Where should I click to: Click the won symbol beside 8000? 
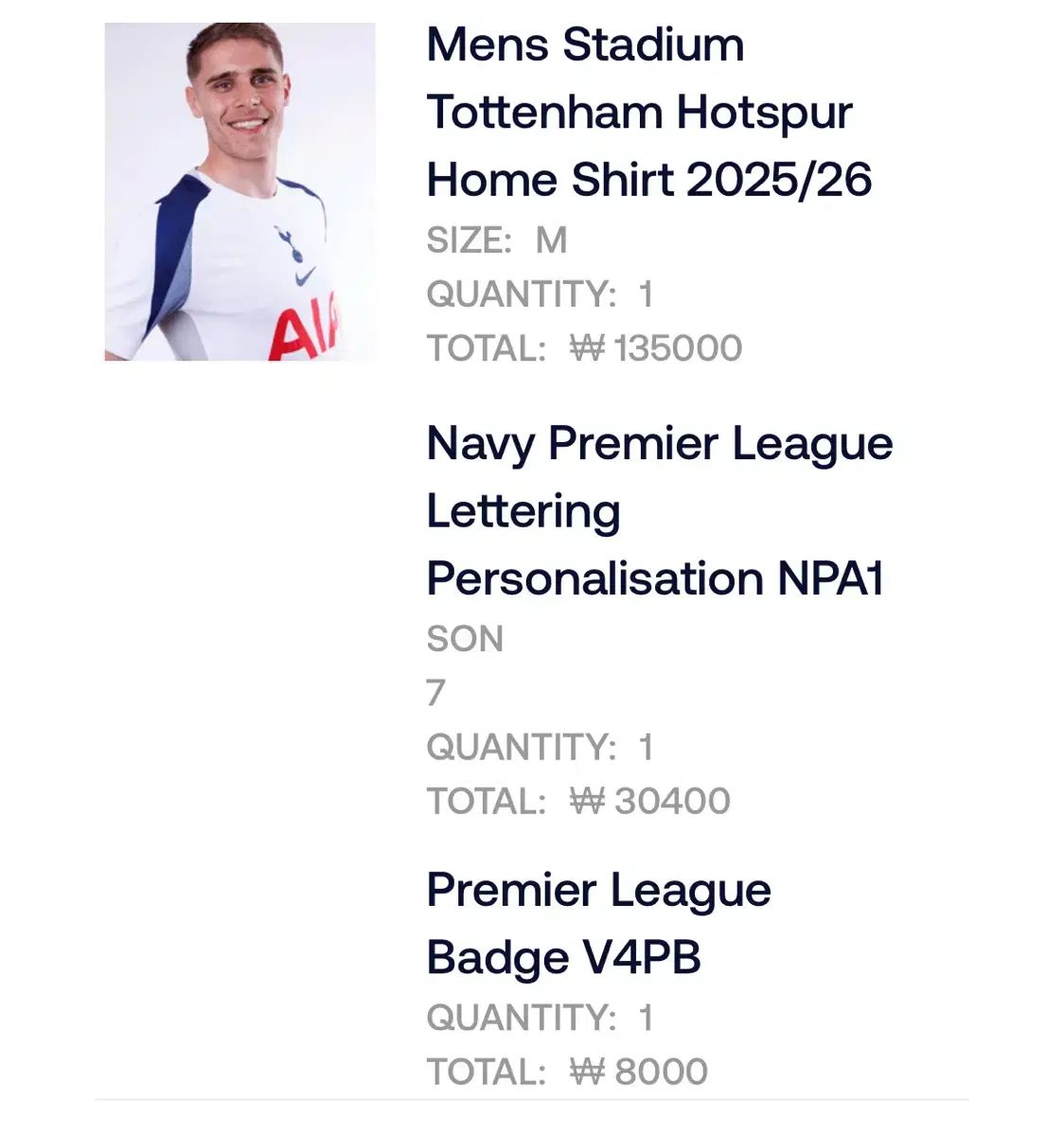[587, 1073]
